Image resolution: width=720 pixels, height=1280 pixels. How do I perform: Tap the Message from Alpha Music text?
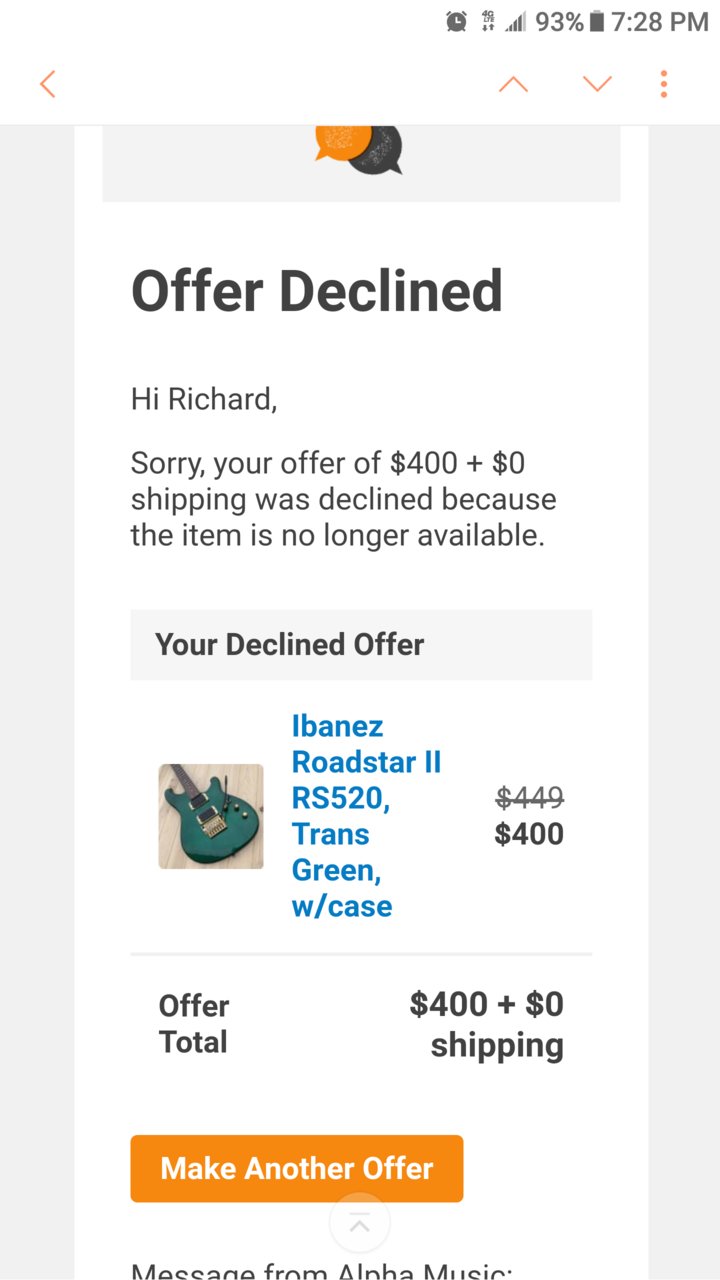coord(322,1270)
